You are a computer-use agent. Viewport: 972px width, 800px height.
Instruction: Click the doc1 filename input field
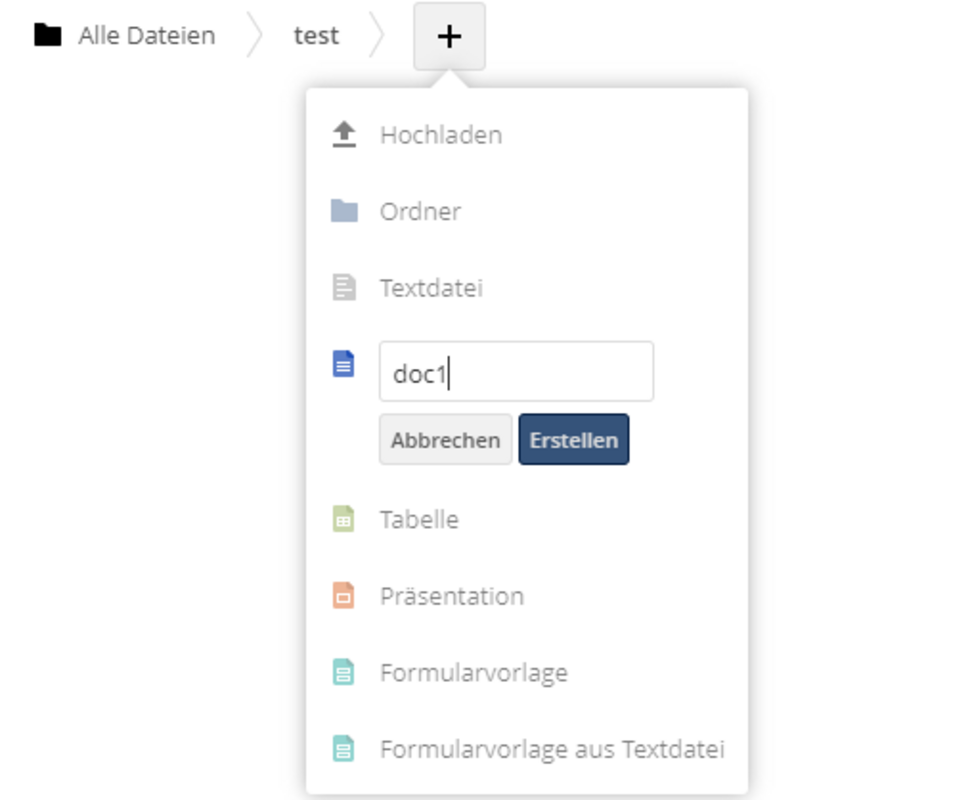click(x=516, y=372)
